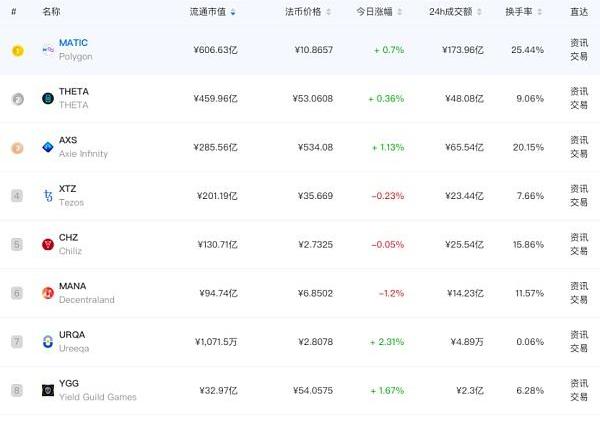Sort by 换手率 column arrow
The width and height of the screenshot is (600, 424).
(x=540, y=12)
